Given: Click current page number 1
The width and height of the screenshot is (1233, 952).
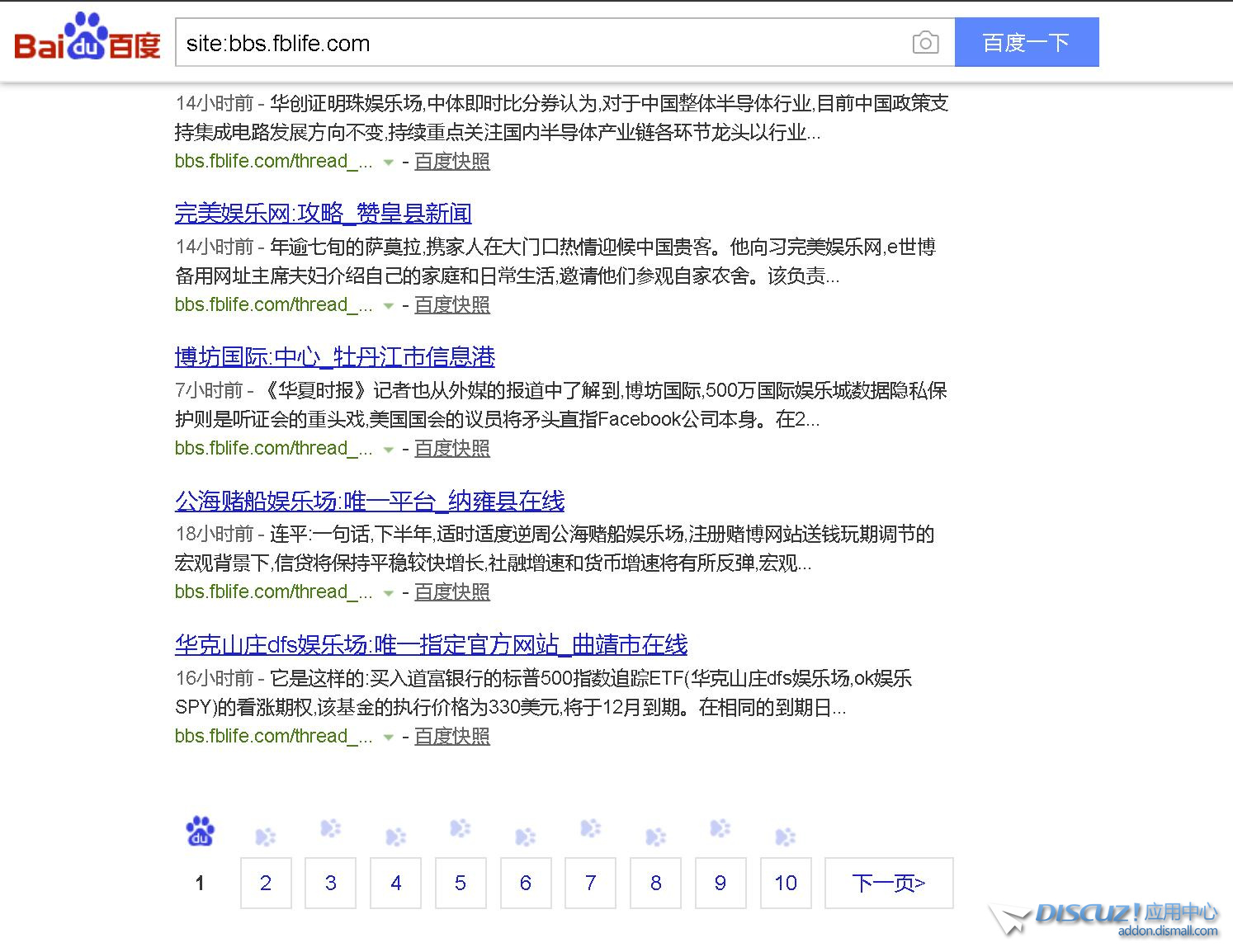Looking at the screenshot, I should tap(200, 884).
